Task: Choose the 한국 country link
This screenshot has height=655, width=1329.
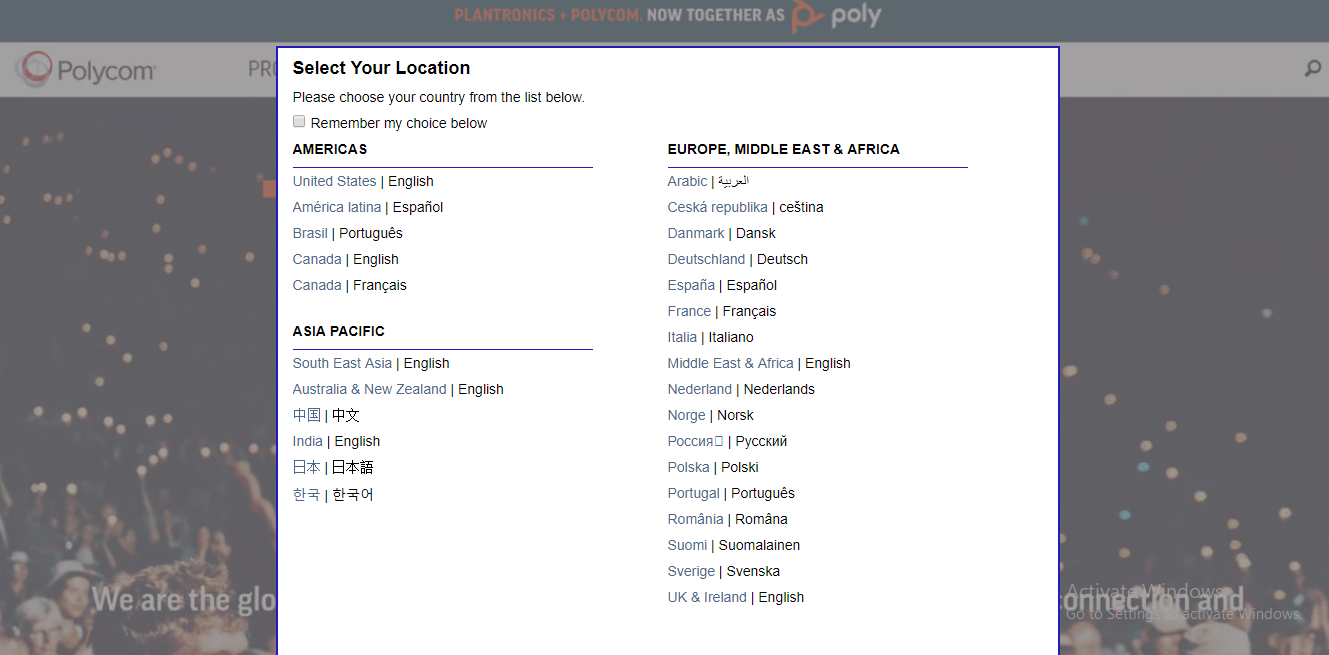Action: pyautogui.click(x=307, y=494)
